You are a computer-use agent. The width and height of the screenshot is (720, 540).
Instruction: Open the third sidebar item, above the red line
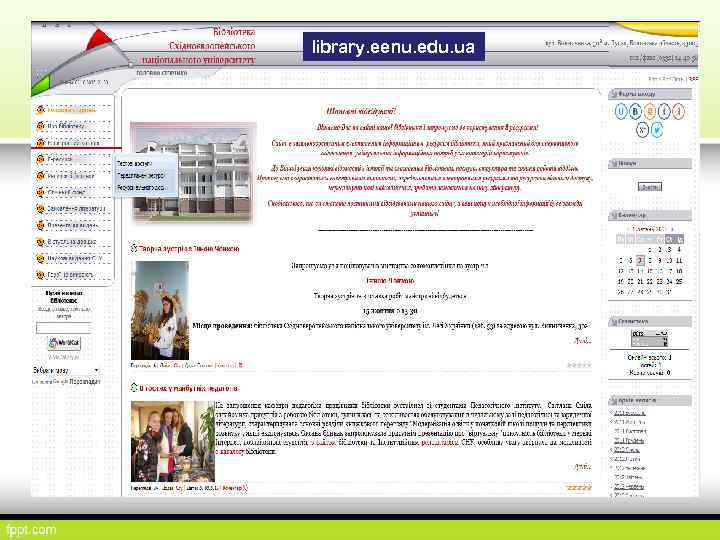pos(73,143)
